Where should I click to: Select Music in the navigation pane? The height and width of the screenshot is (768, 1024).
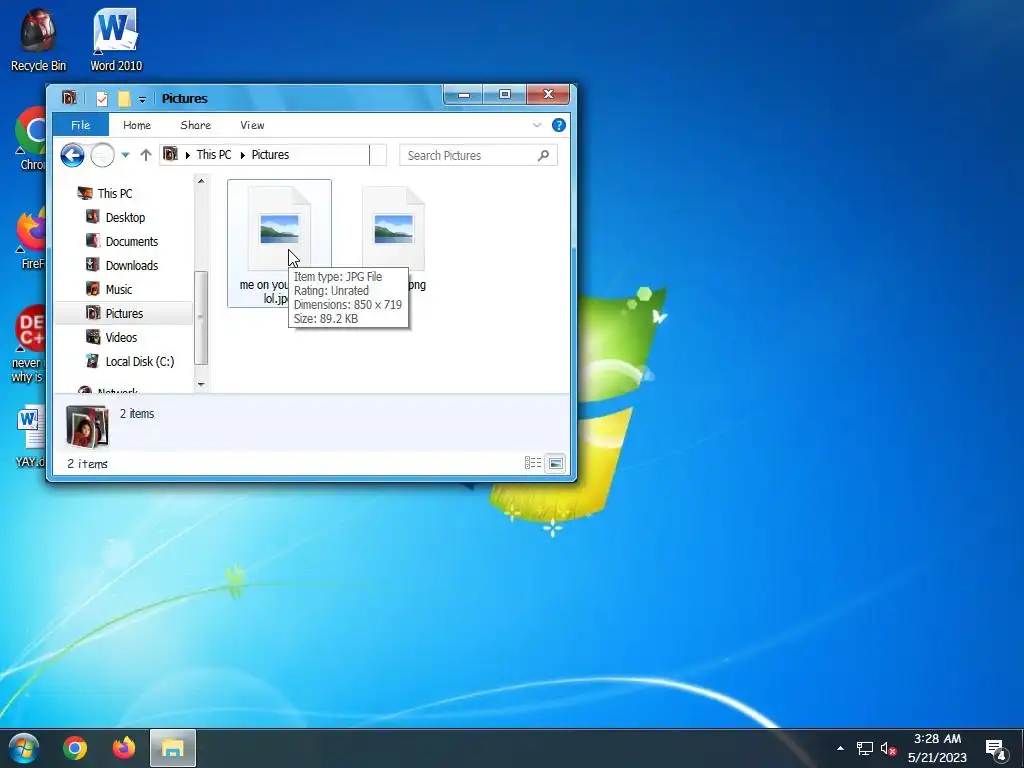(118, 289)
